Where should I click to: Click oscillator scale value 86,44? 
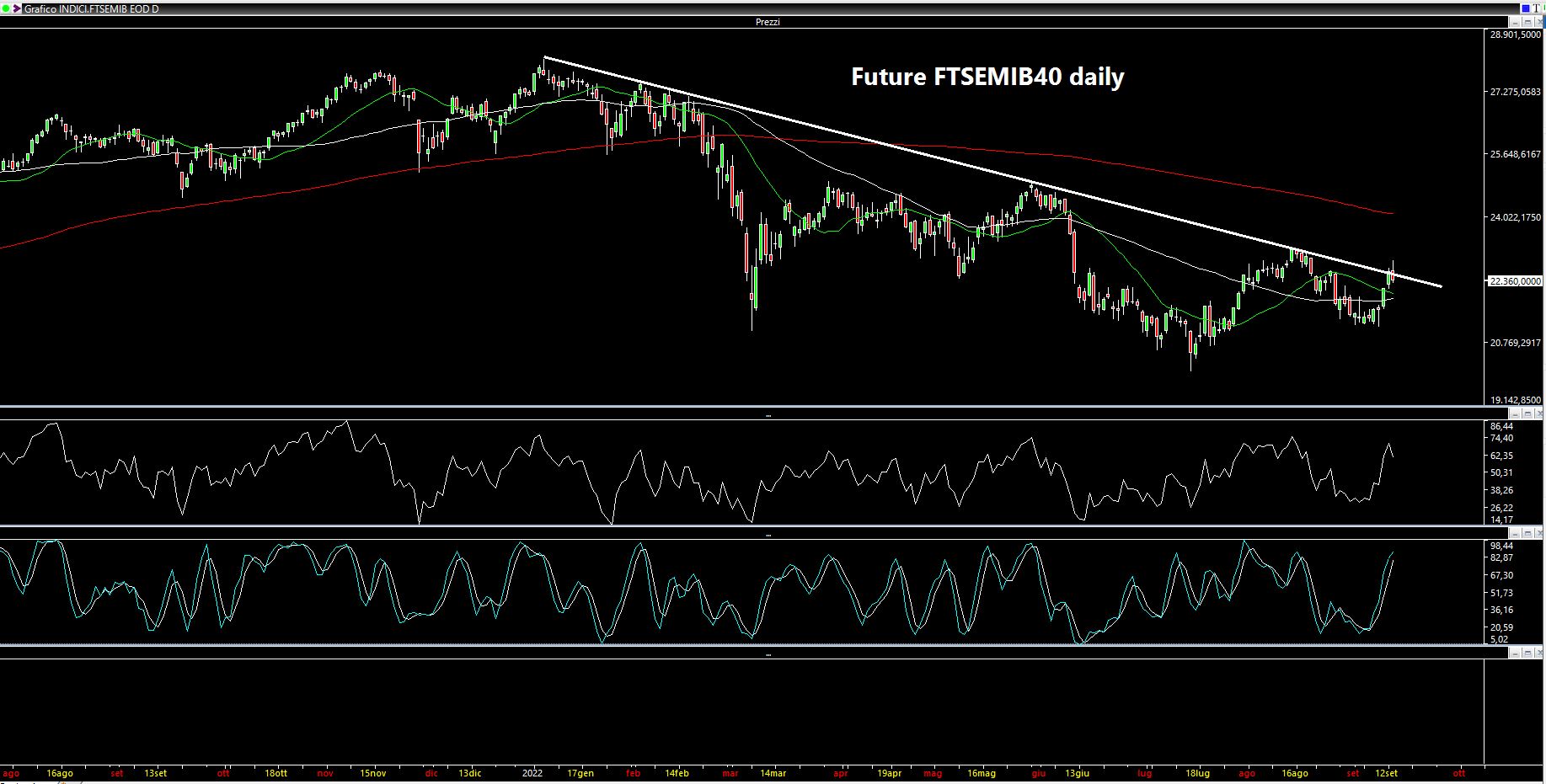tap(1501, 426)
